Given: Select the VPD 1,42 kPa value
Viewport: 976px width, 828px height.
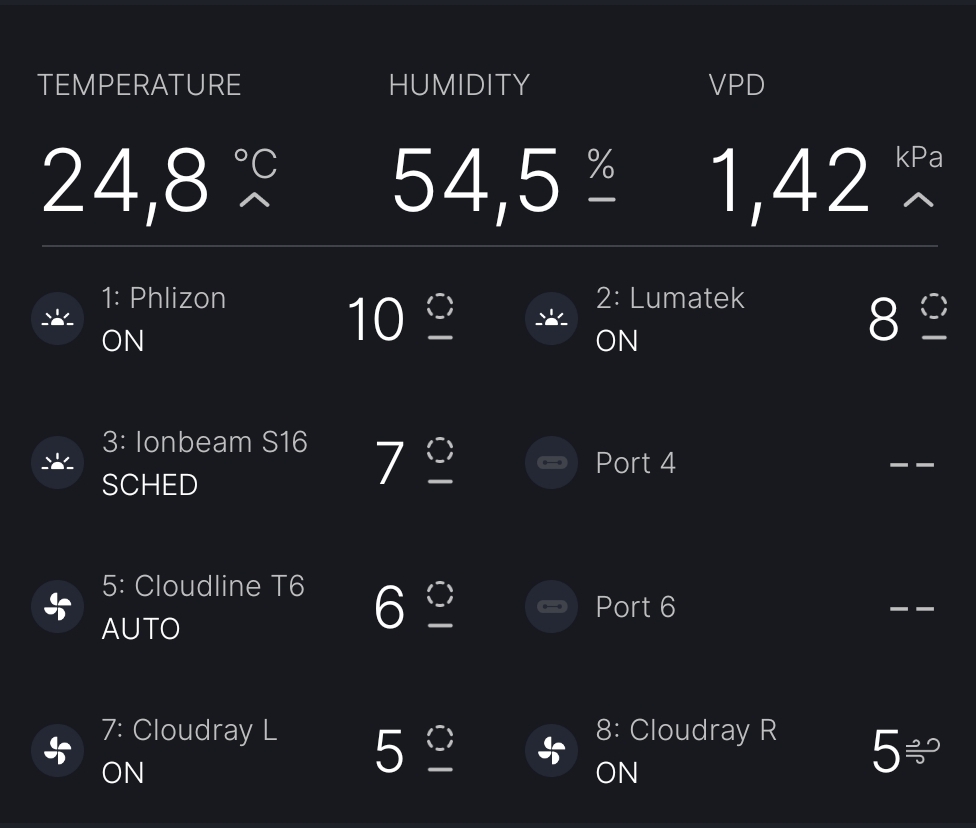Looking at the screenshot, I should 789,181.
